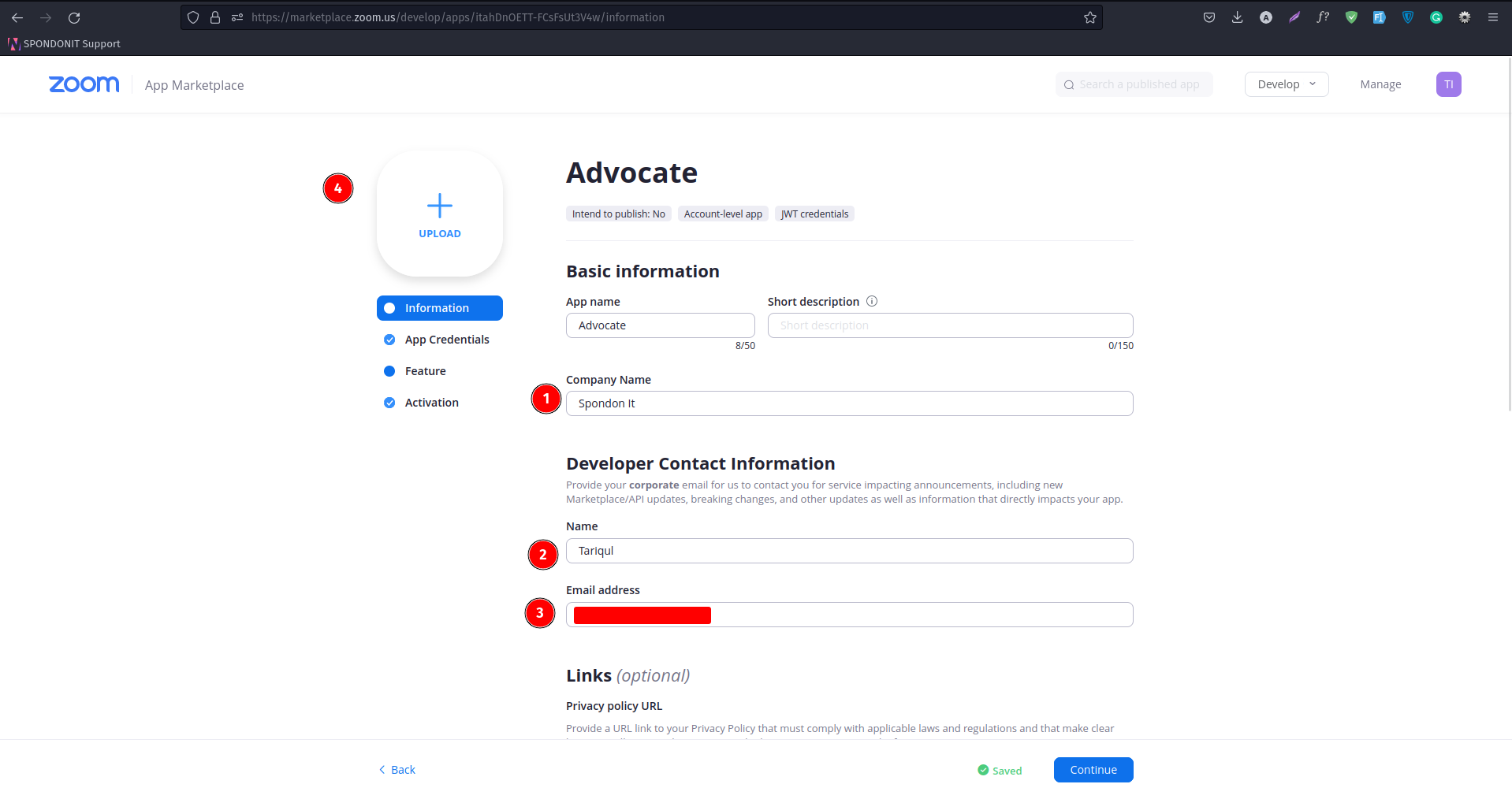Click the Company Name field
This screenshot has width=1512, height=799.
coord(850,403)
